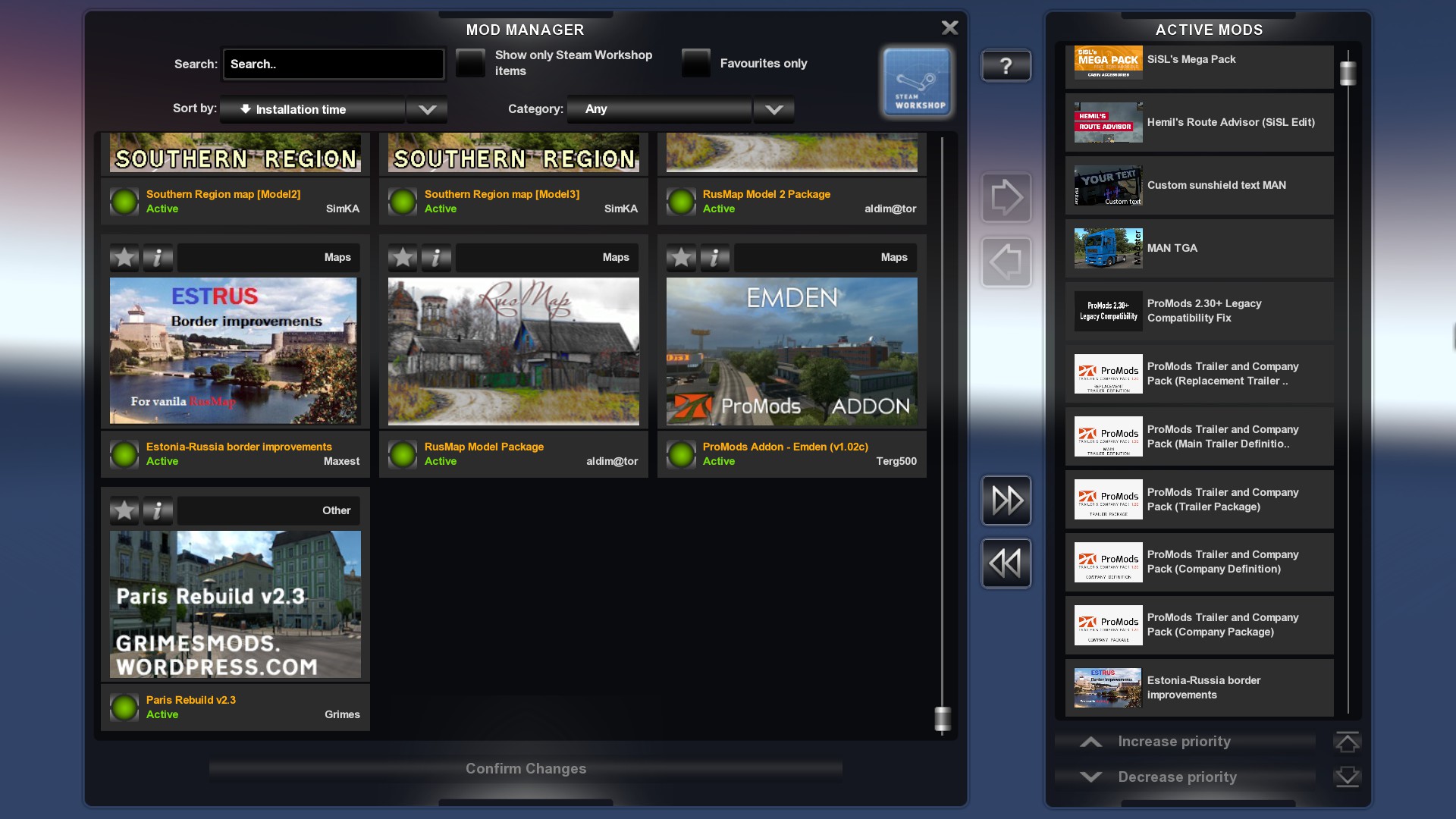Click Increase priority button

pos(1185,742)
